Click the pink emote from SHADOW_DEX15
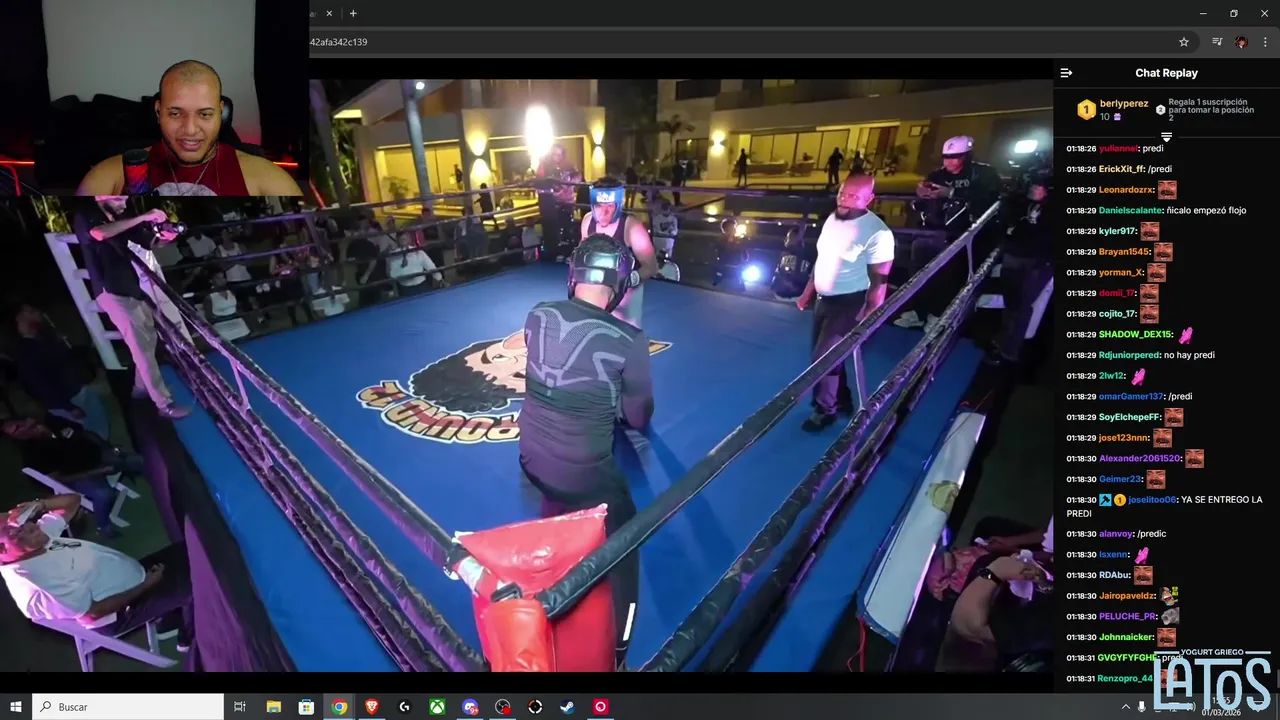The height and width of the screenshot is (720, 1280). pyautogui.click(x=1186, y=335)
